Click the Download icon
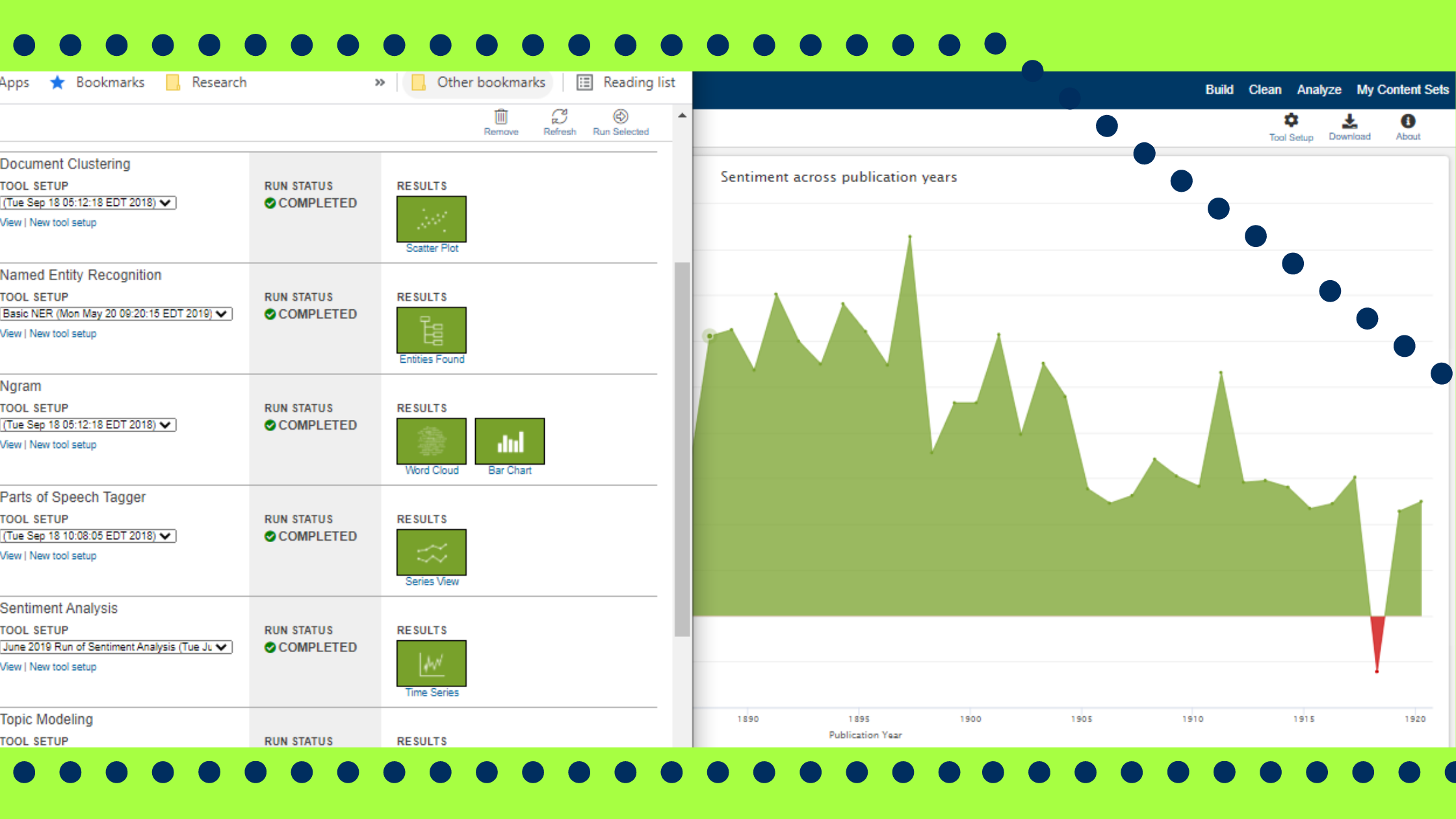This screenshot has width=1456, height=819. [1349, 122]
